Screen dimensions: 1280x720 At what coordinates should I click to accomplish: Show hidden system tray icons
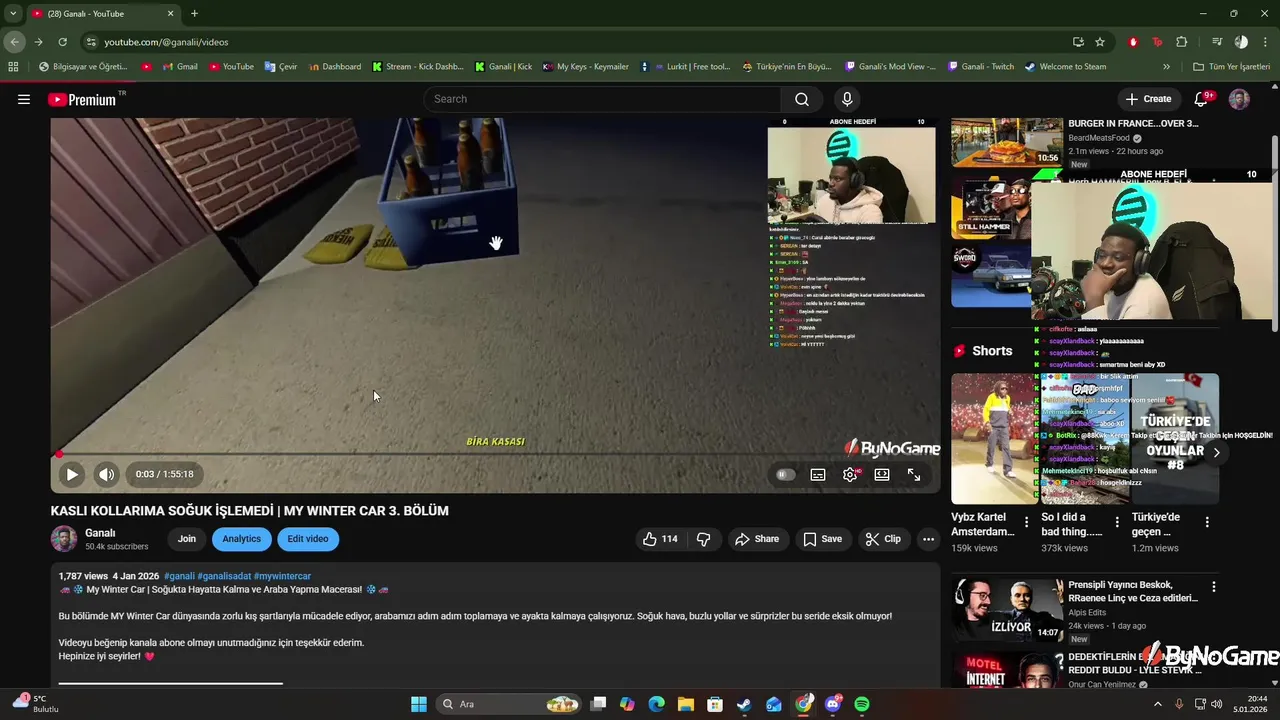coord(1158,704)
